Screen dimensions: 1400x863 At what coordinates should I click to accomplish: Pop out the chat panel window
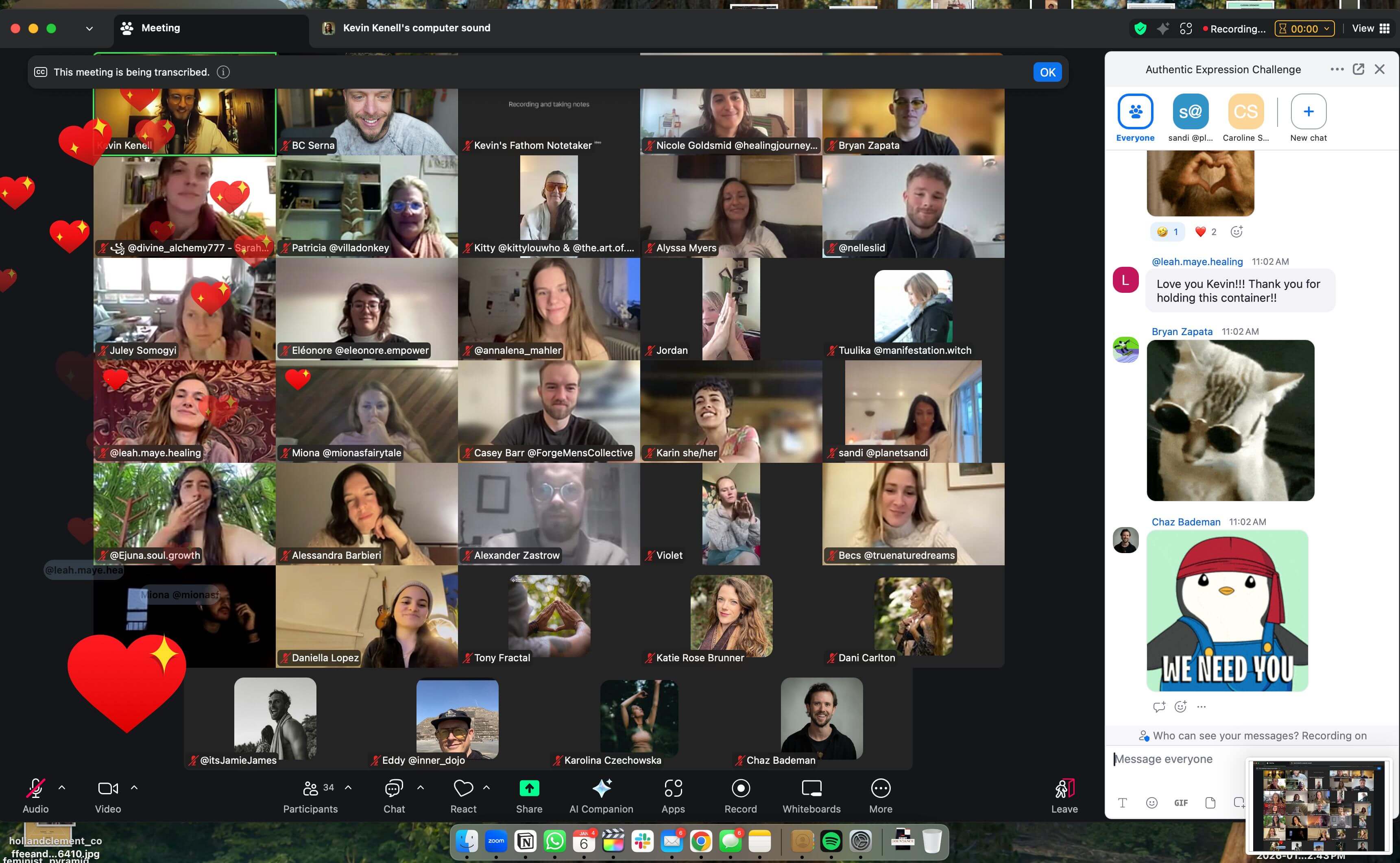tap(1359, 69)
